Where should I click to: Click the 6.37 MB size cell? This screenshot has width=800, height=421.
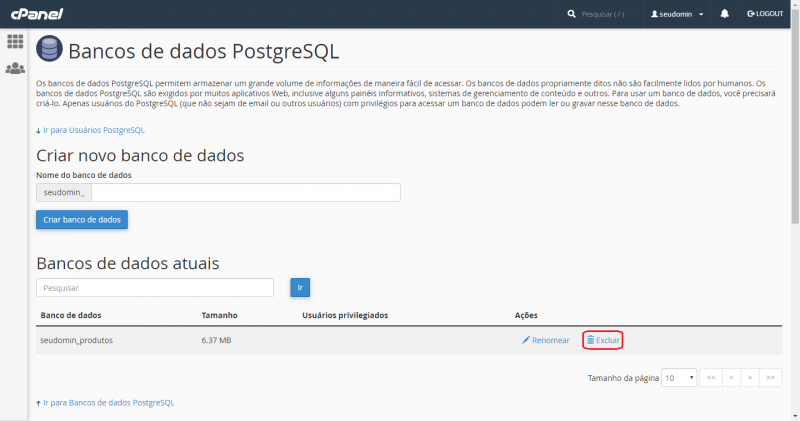(x=216, y=340)
